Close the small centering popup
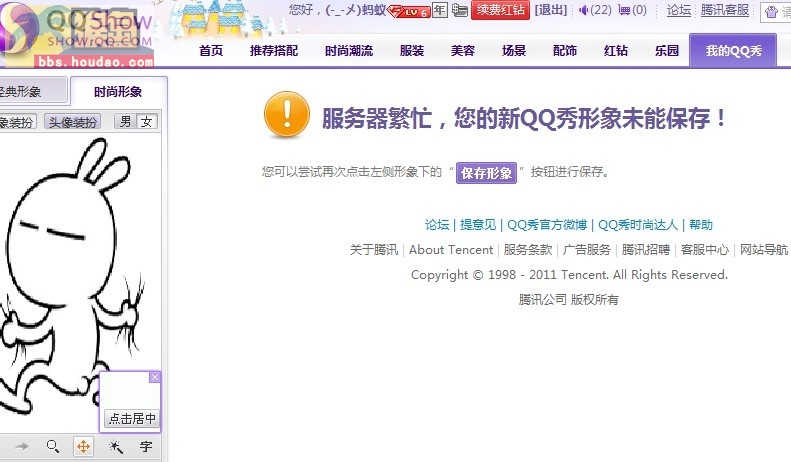Screen dimensions: 791x462 pos(155,377)
